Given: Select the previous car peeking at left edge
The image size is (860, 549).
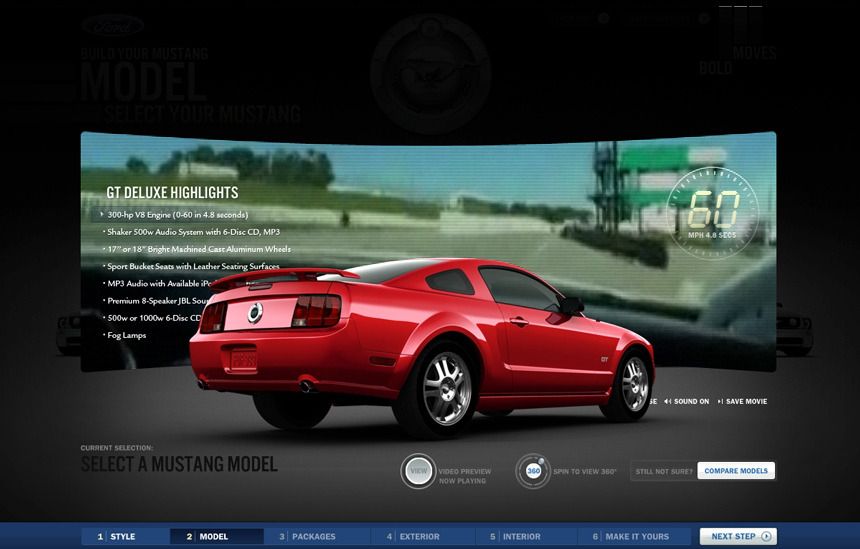Looking at the screenshot, I should pyautogui.click(x=69, y=335).
